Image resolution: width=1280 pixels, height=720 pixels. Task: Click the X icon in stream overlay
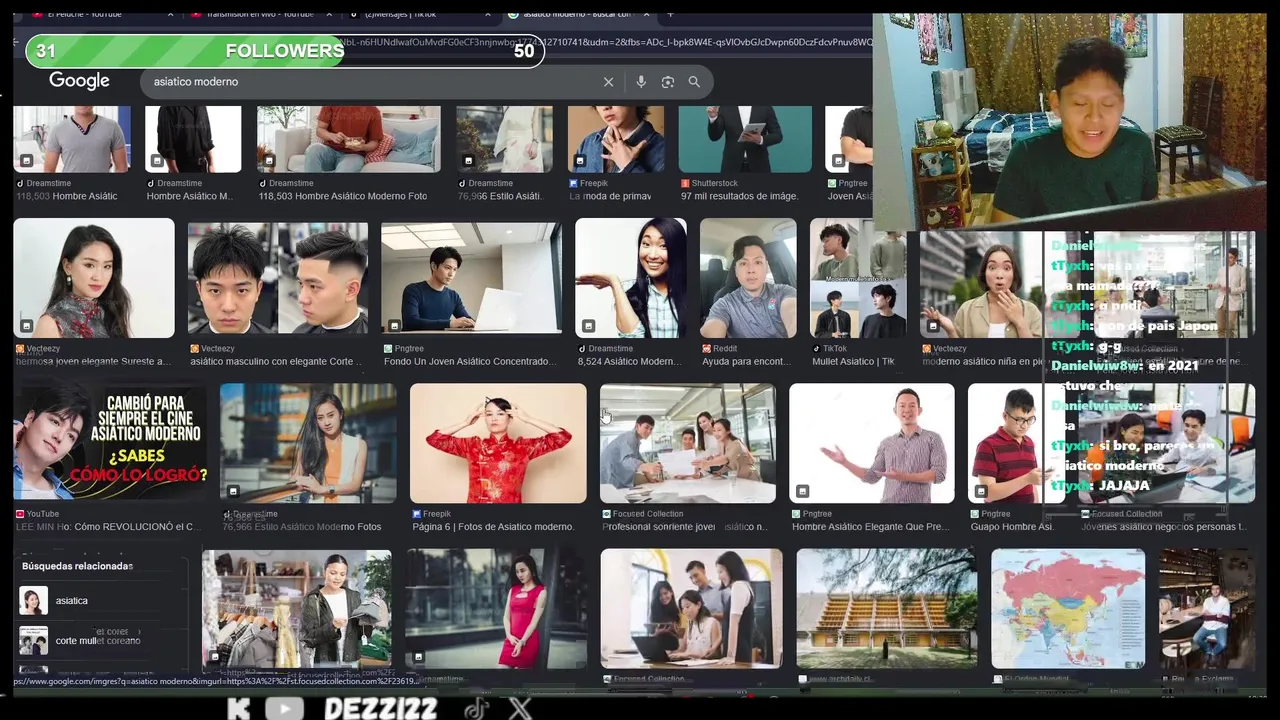(x=520, y=709)
